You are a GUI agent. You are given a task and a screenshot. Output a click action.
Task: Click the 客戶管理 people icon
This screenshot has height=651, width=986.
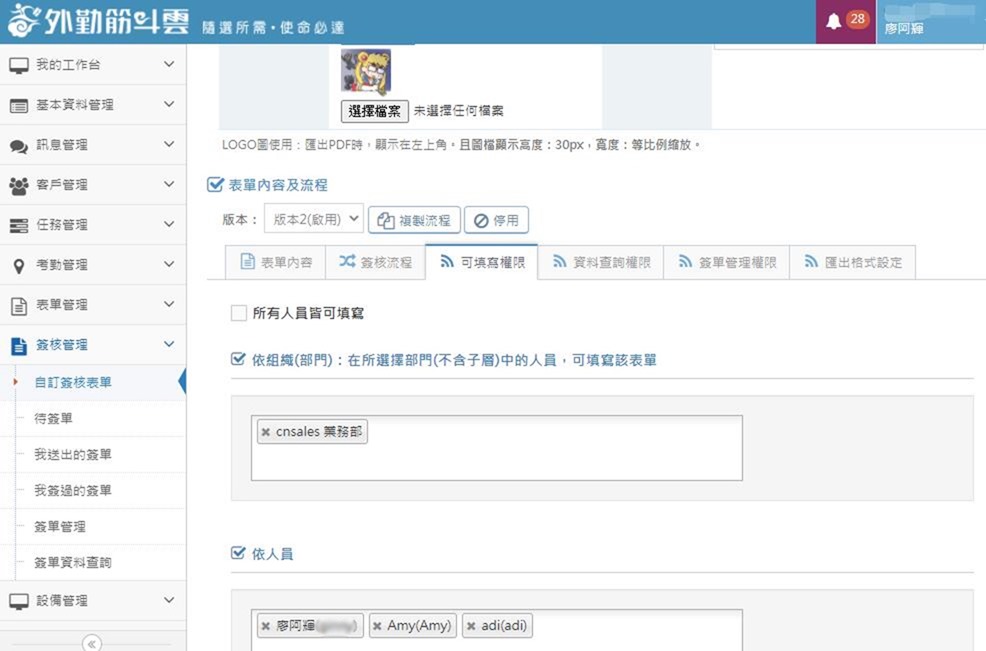point(18,185)
